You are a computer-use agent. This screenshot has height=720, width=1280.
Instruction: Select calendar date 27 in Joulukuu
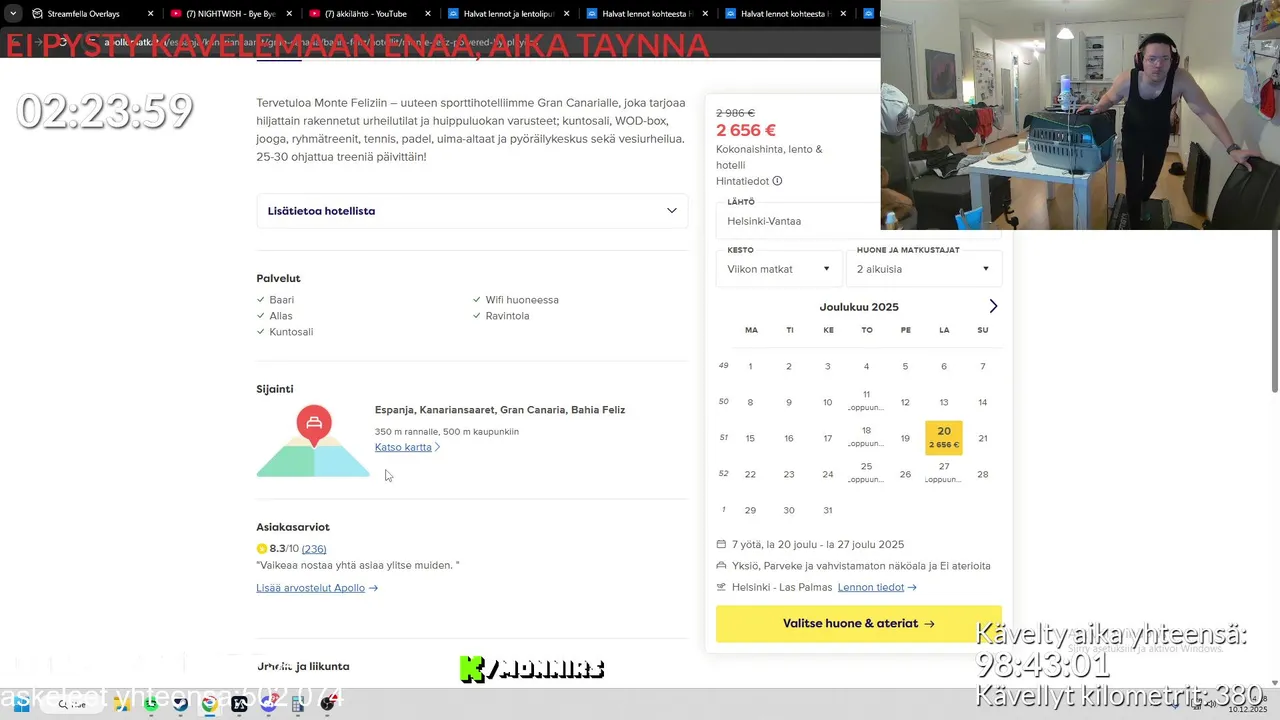point(944,472)
